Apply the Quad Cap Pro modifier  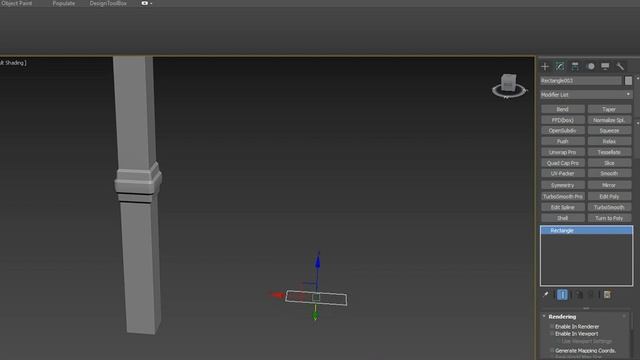tap(562, 163)
